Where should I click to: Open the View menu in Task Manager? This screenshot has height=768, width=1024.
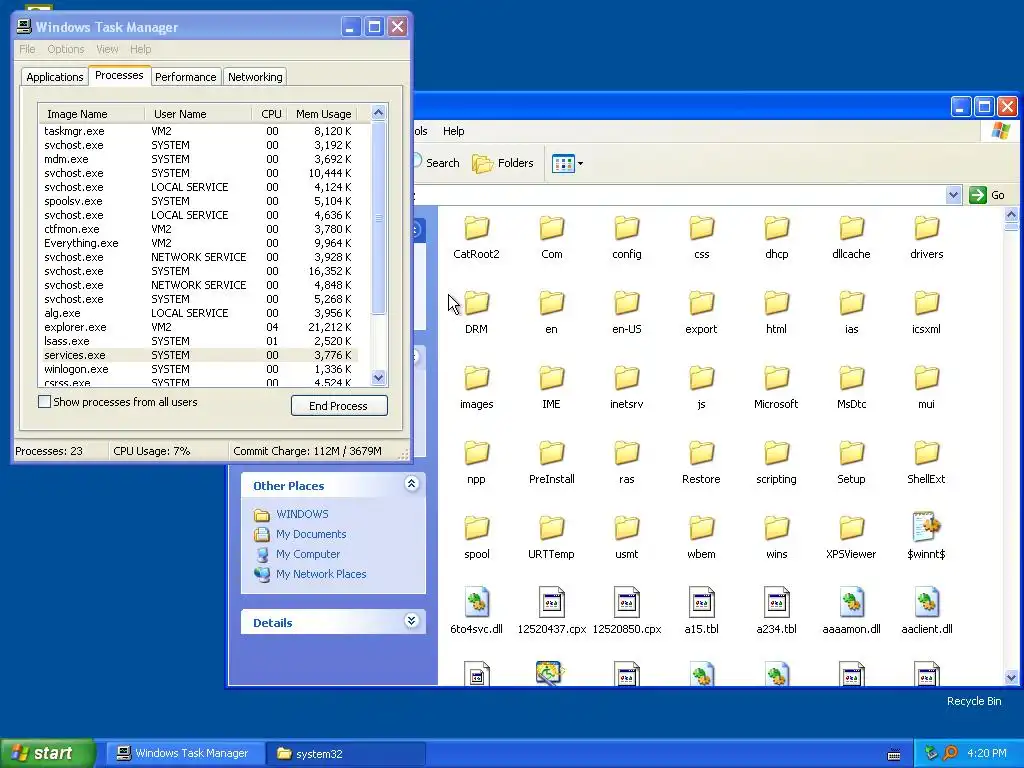107,49
